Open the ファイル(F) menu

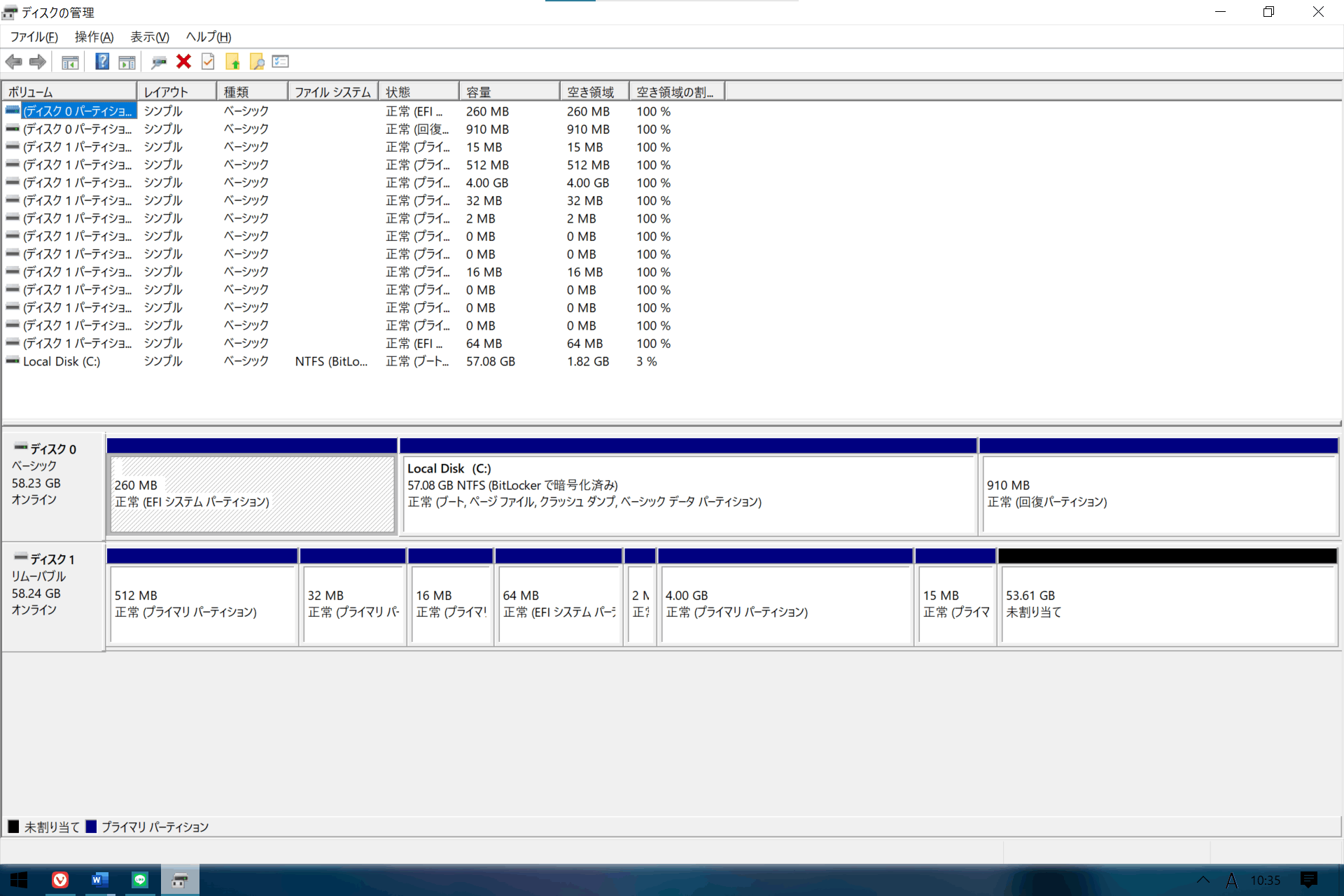tap(34, 37)
